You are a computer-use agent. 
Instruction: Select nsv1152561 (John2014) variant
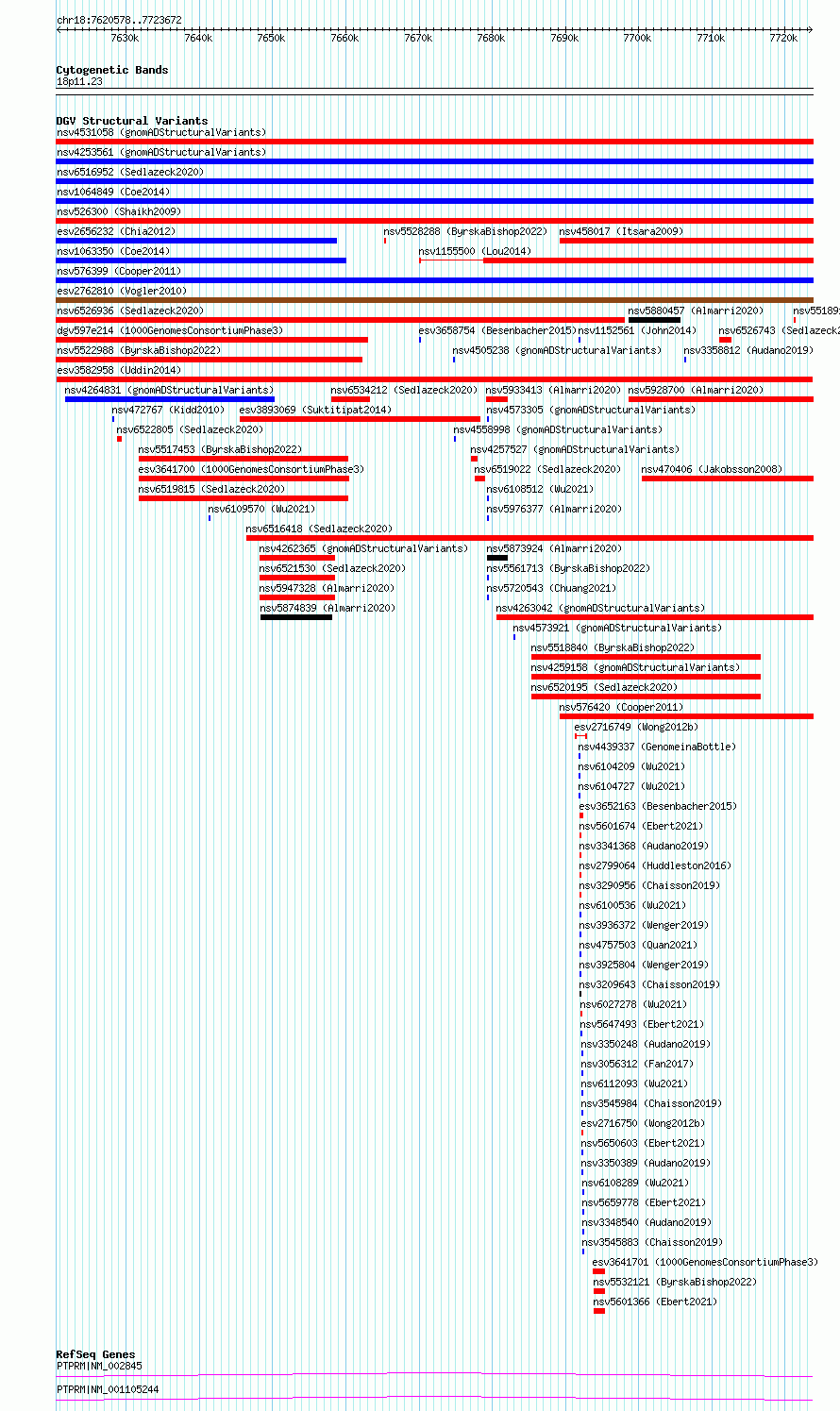[637, 330]
